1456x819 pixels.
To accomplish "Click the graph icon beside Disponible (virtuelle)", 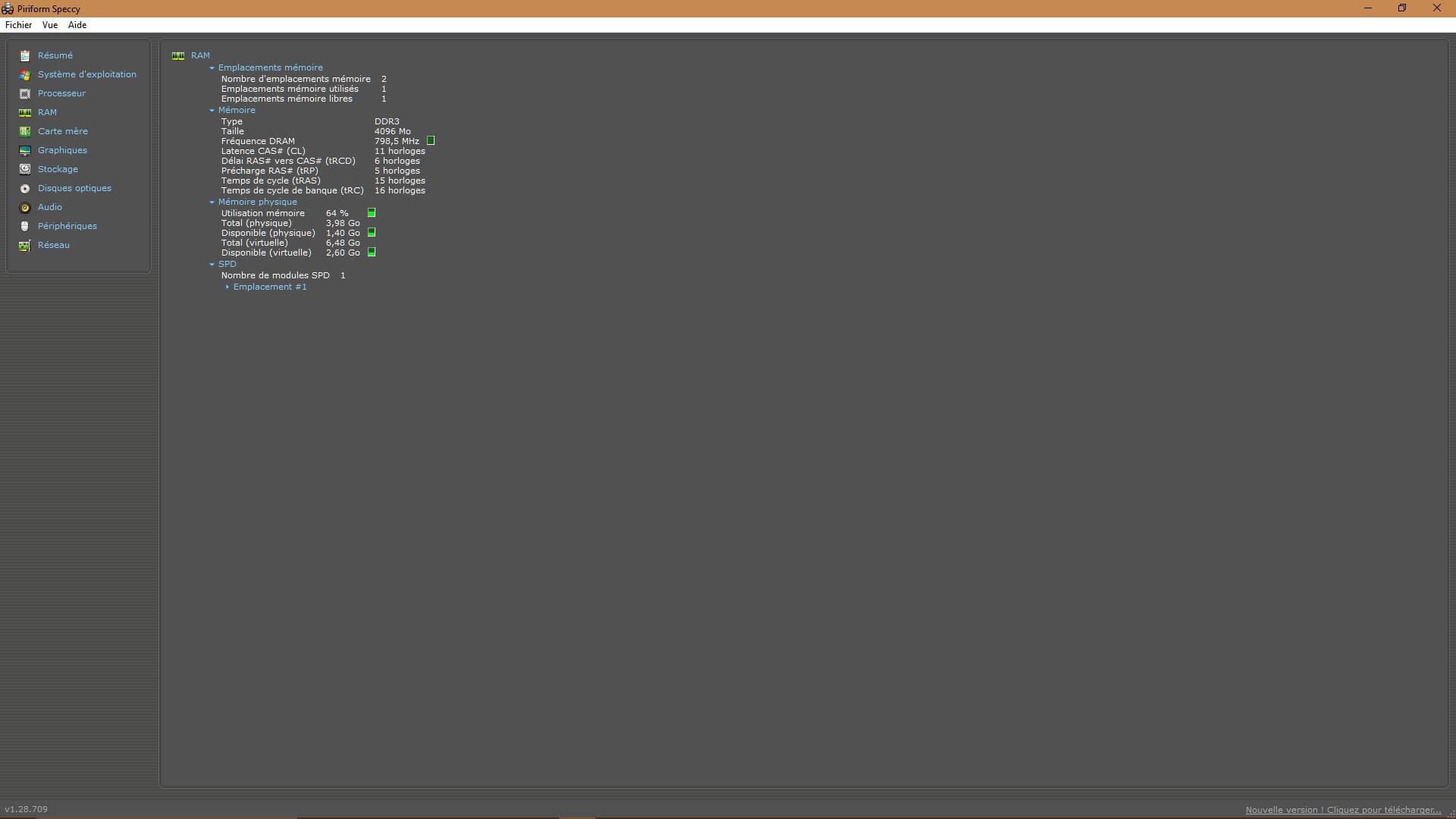I will [x=372, y=253].
